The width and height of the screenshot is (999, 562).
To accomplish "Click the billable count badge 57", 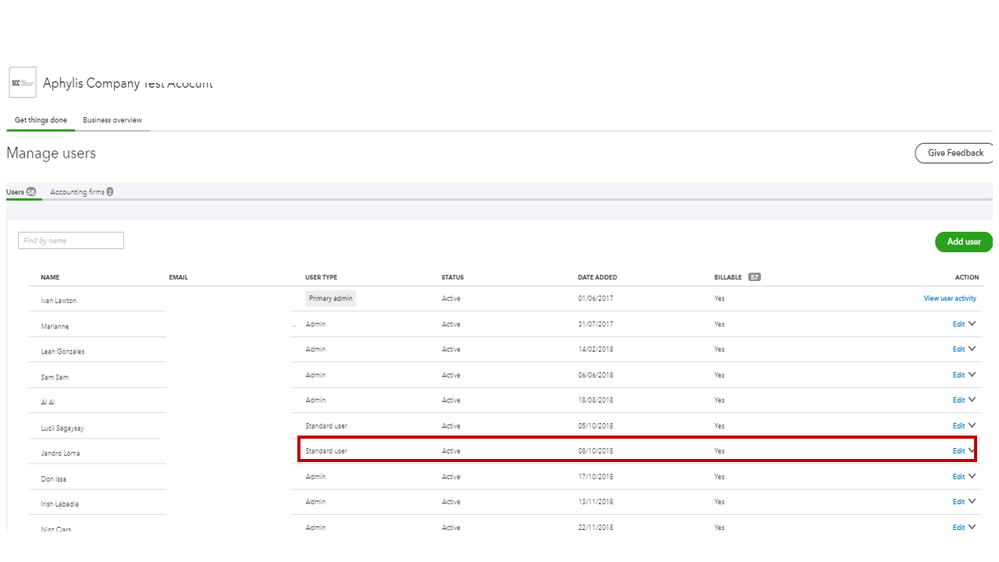I will pyautogui.click(x=754, y=277).
